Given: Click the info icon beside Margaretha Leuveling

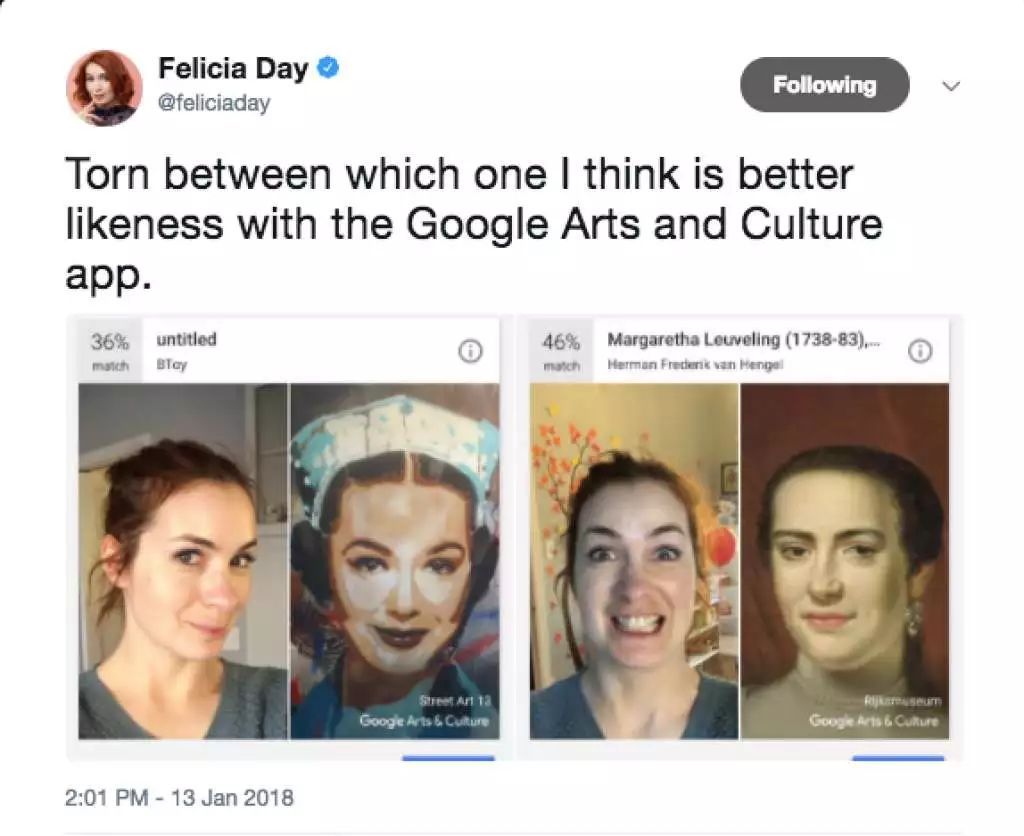Looking at the screenshot, I should (x=919, y=351).
